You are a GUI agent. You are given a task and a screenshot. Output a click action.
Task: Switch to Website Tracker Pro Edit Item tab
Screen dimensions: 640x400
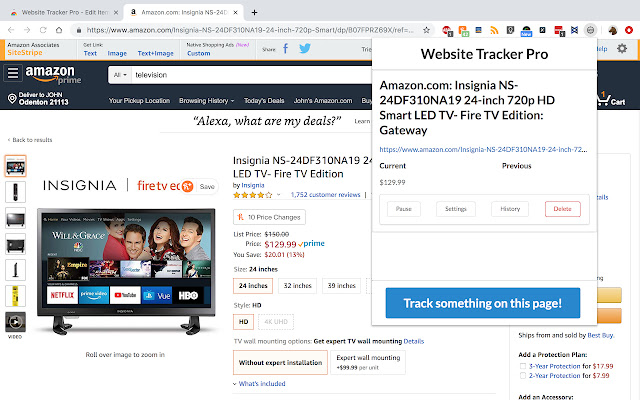[65, 13]
